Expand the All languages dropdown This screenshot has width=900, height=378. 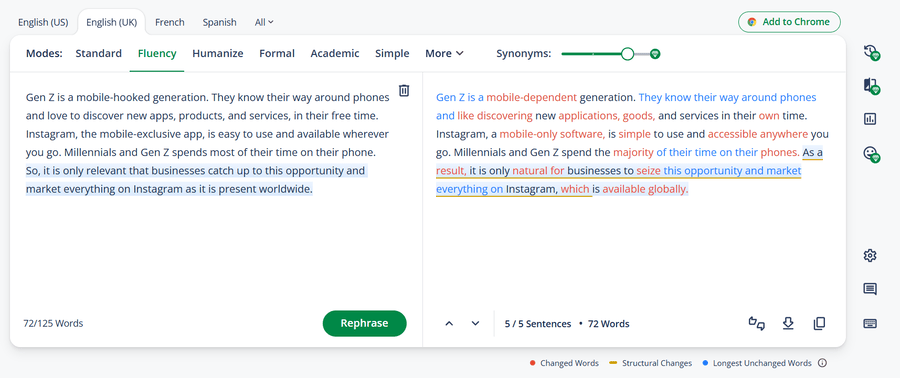pos(264,22)
